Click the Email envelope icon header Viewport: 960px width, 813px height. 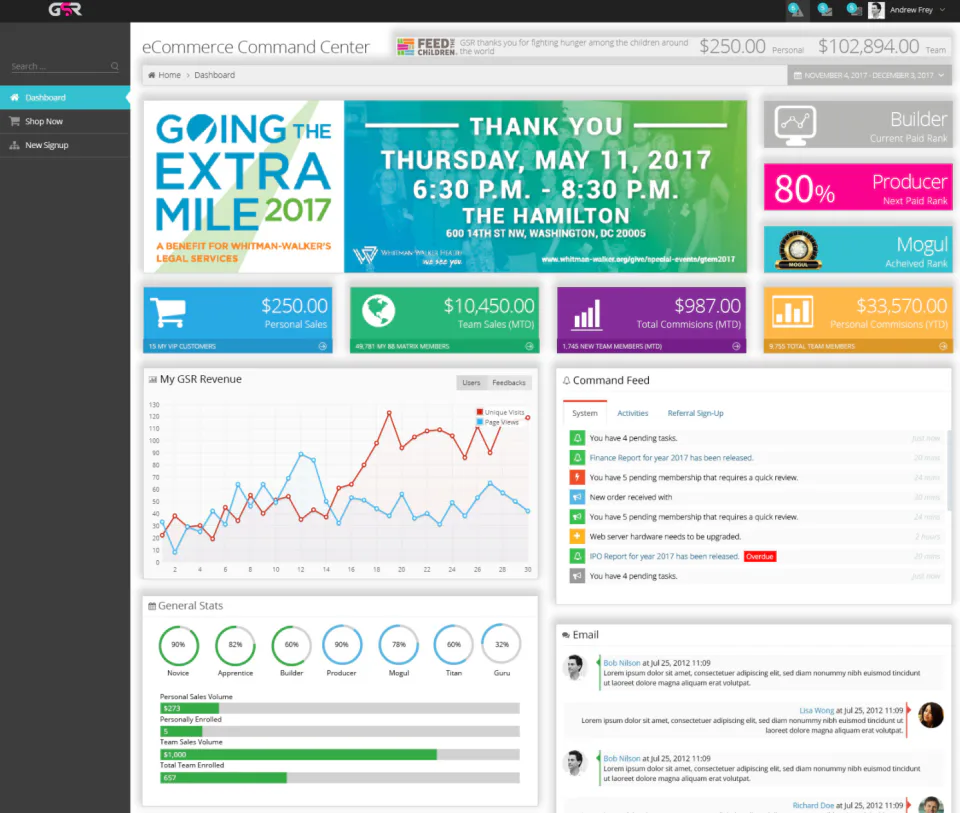coord(565,634)
